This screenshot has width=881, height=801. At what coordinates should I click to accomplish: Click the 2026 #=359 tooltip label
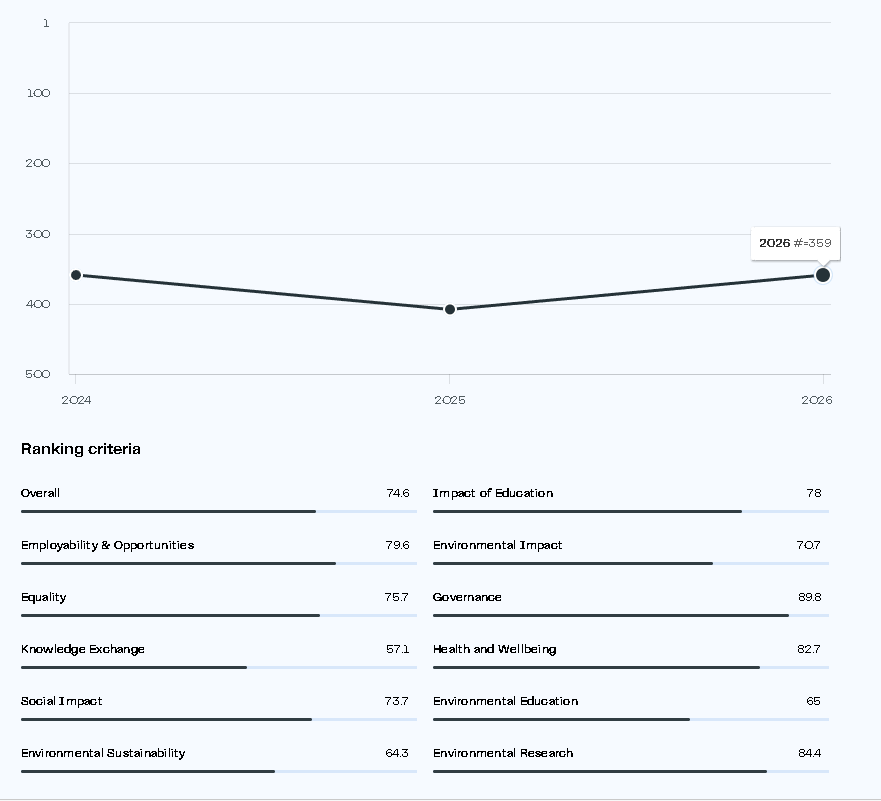795,243
